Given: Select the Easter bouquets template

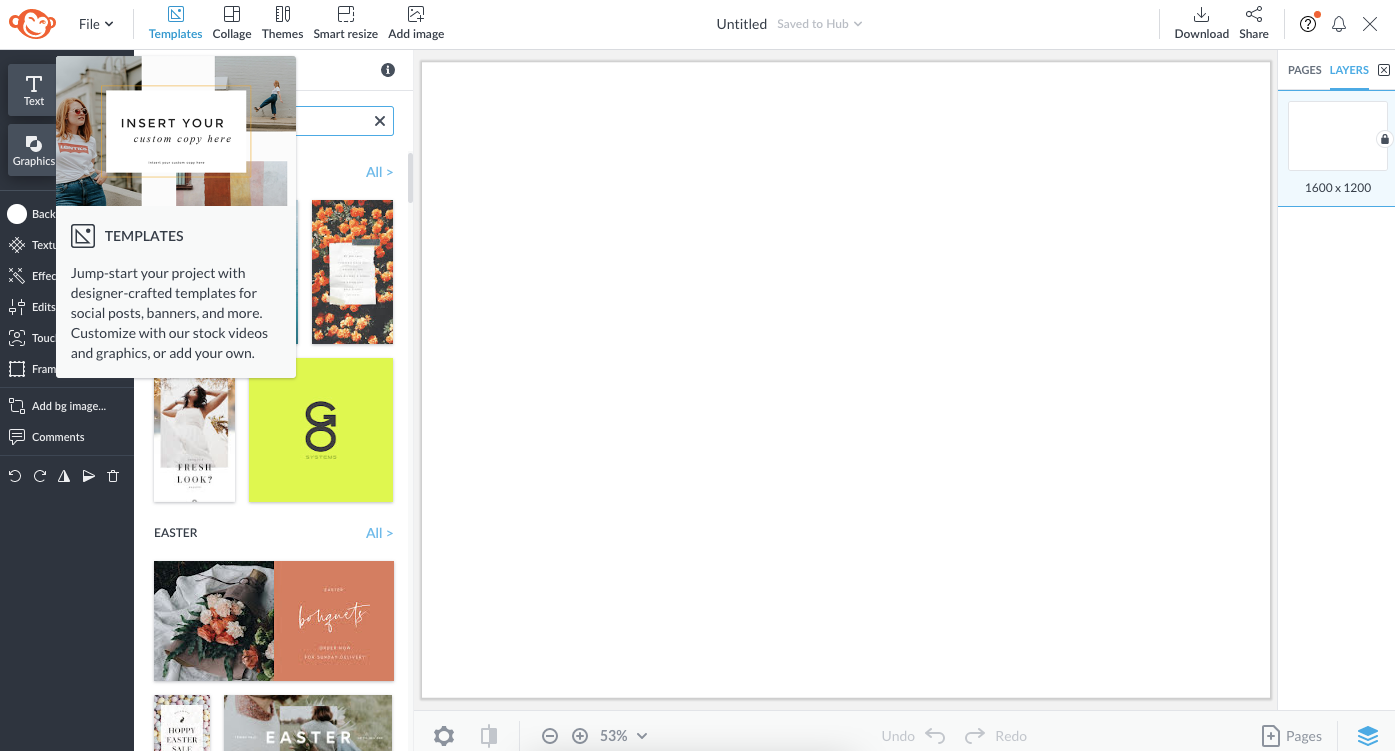Looking at the screenshot, I should [274, 621].
